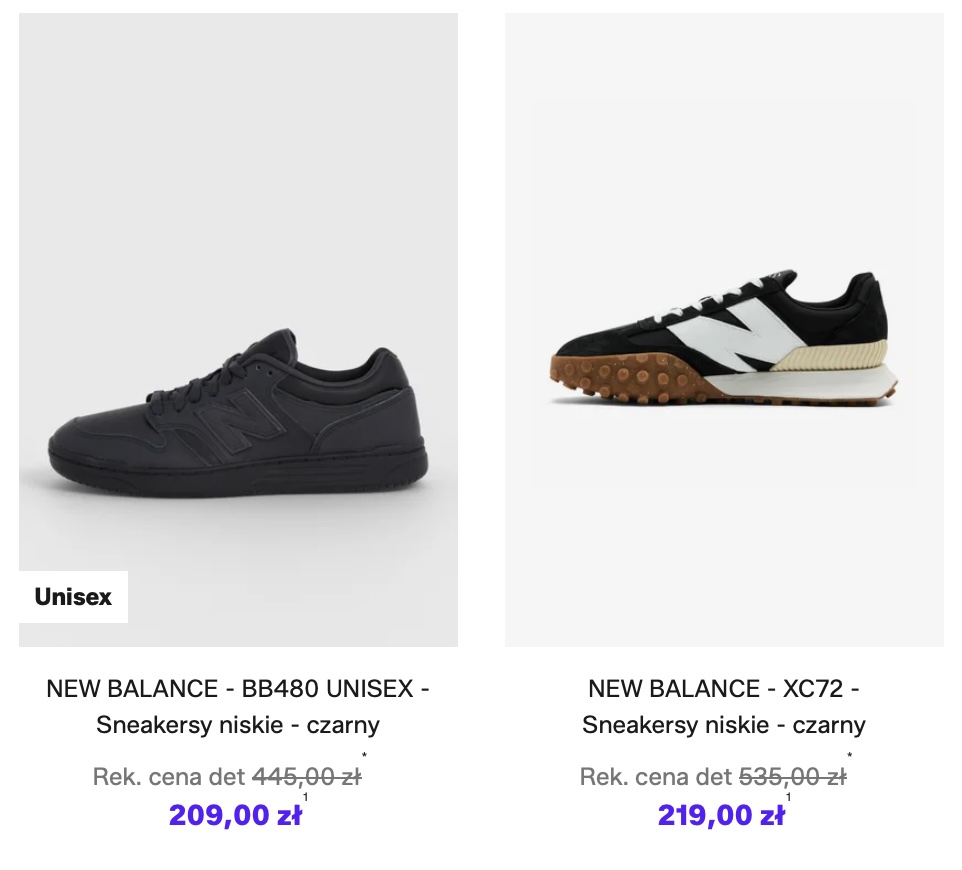Click the "Rek. cena det" label under BB480

click(x=169, y=777)
